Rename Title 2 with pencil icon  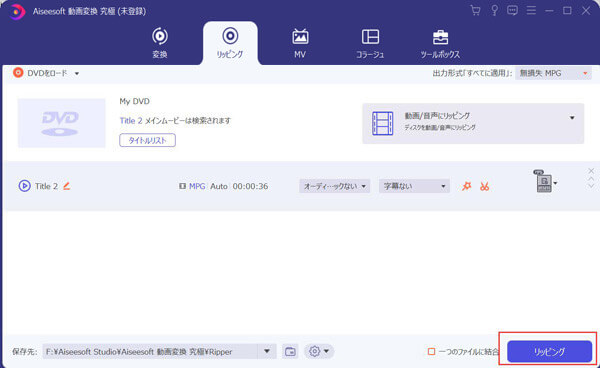67,186
